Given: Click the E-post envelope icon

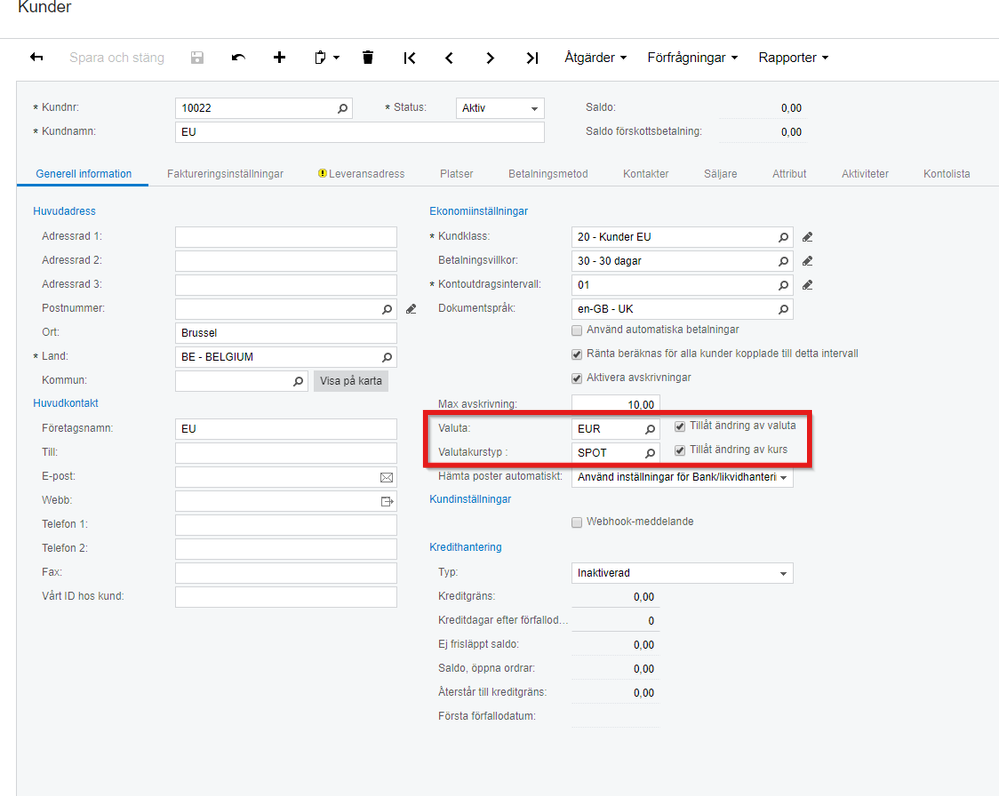Looking at the screenshot, I should [386, 477].
